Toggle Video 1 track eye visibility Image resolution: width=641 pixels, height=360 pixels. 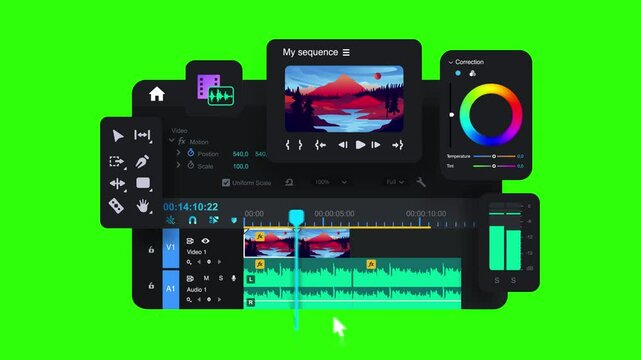coord(205,241)
